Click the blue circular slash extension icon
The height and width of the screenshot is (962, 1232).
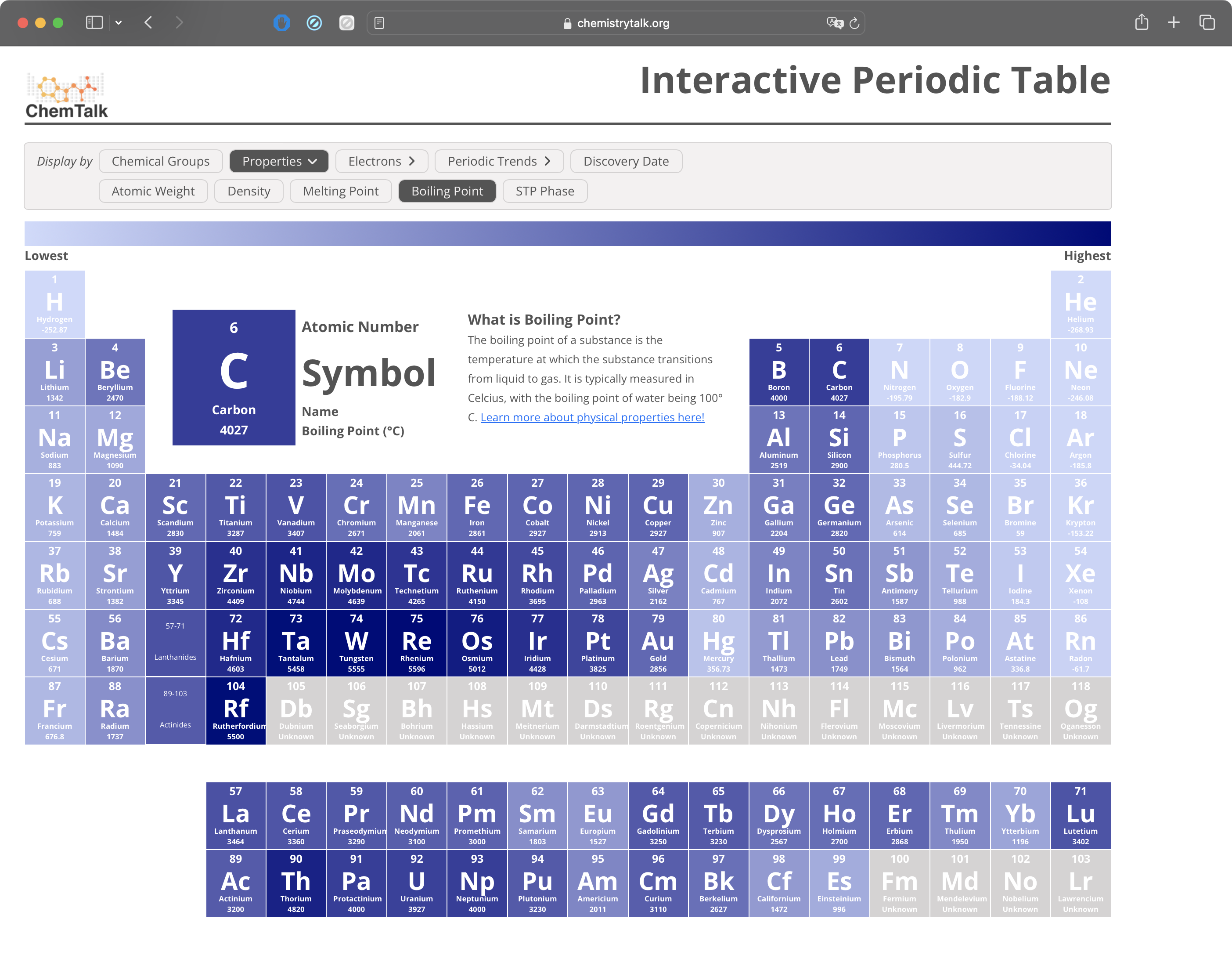click(x=314, y=22)
